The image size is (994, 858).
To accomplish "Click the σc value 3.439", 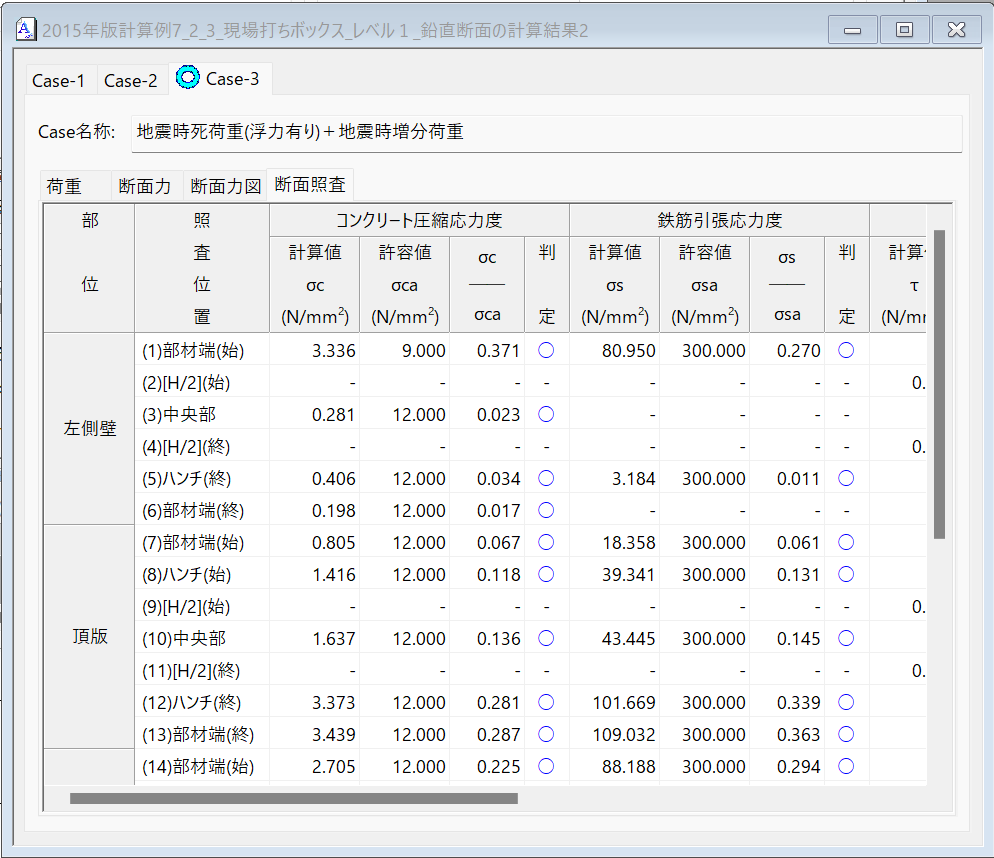I will [x=333, y=734].
